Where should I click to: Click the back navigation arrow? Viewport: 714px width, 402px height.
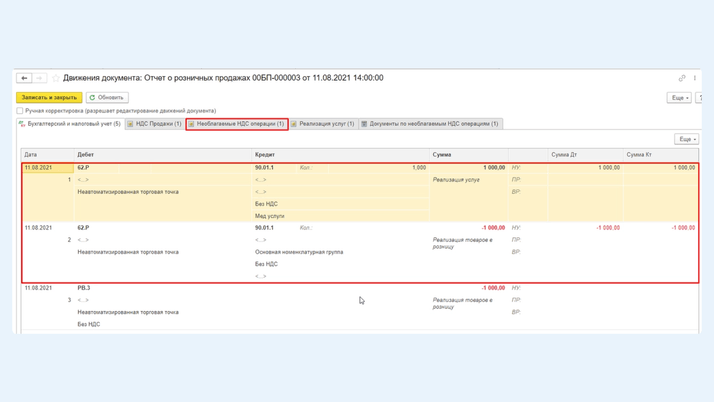click(x=24, y=78)
